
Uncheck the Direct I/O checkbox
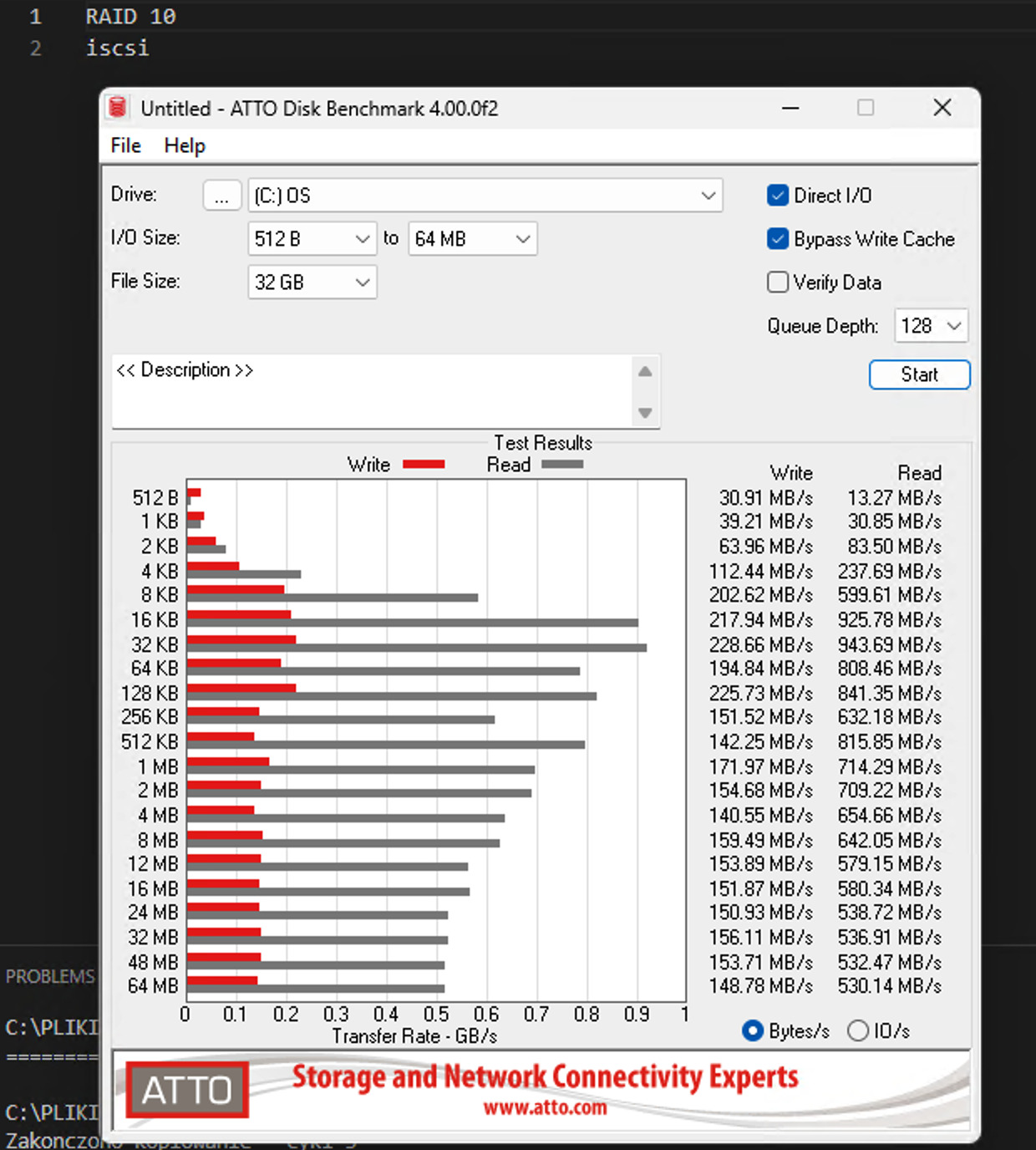click(778, 196)
